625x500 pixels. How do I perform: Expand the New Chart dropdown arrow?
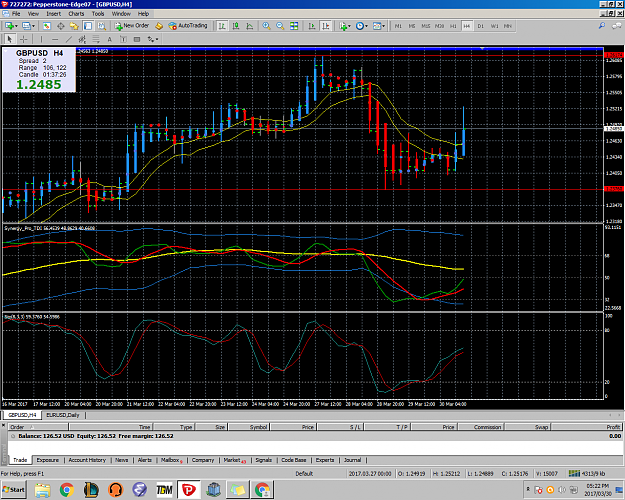16,26
